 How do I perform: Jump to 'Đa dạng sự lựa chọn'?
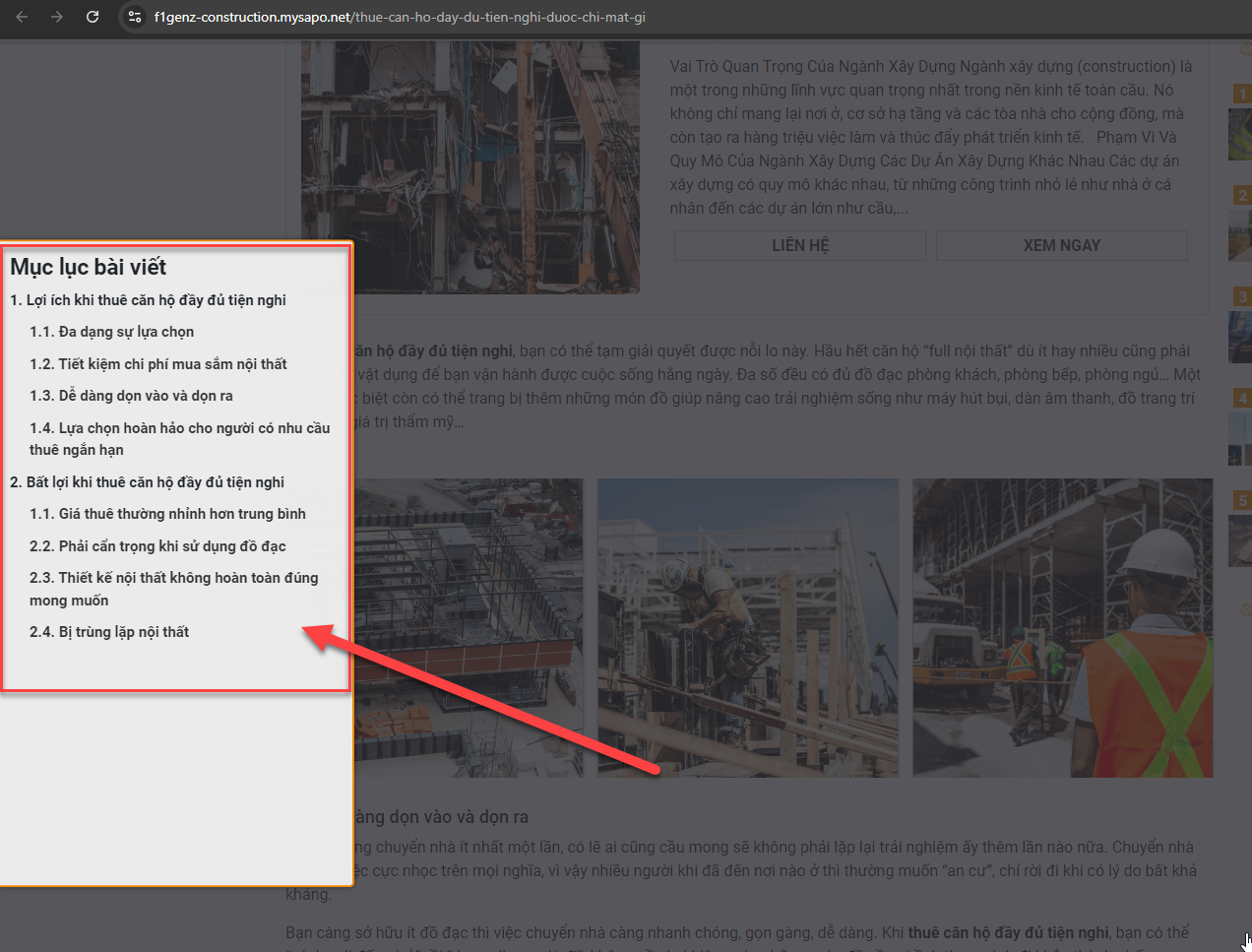pos(111,332)
